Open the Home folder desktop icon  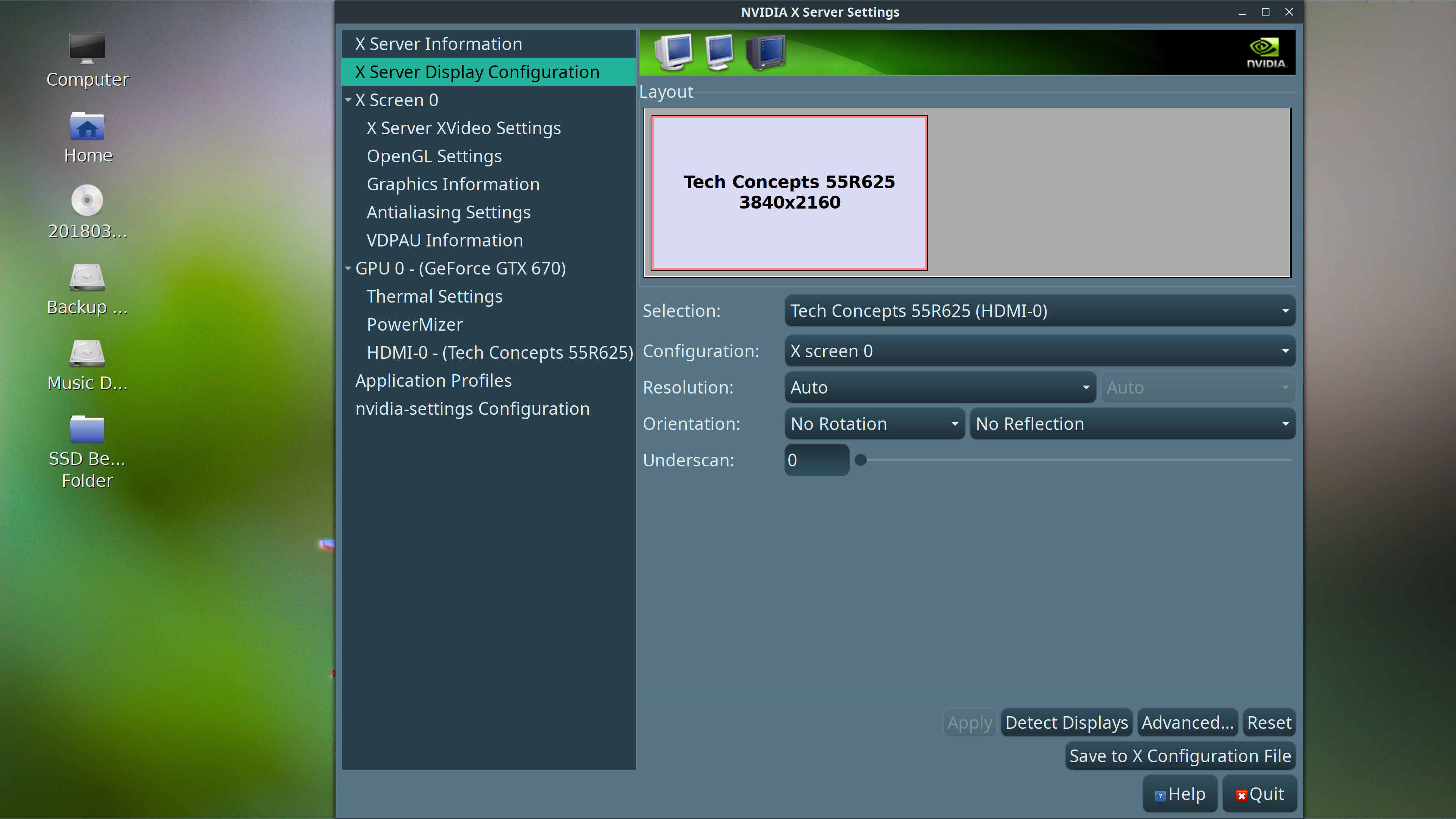(x=87, y=137)
